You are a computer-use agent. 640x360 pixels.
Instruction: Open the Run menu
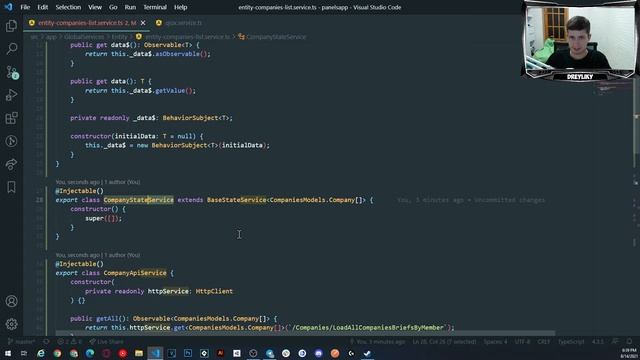click(x=130, y=7)
